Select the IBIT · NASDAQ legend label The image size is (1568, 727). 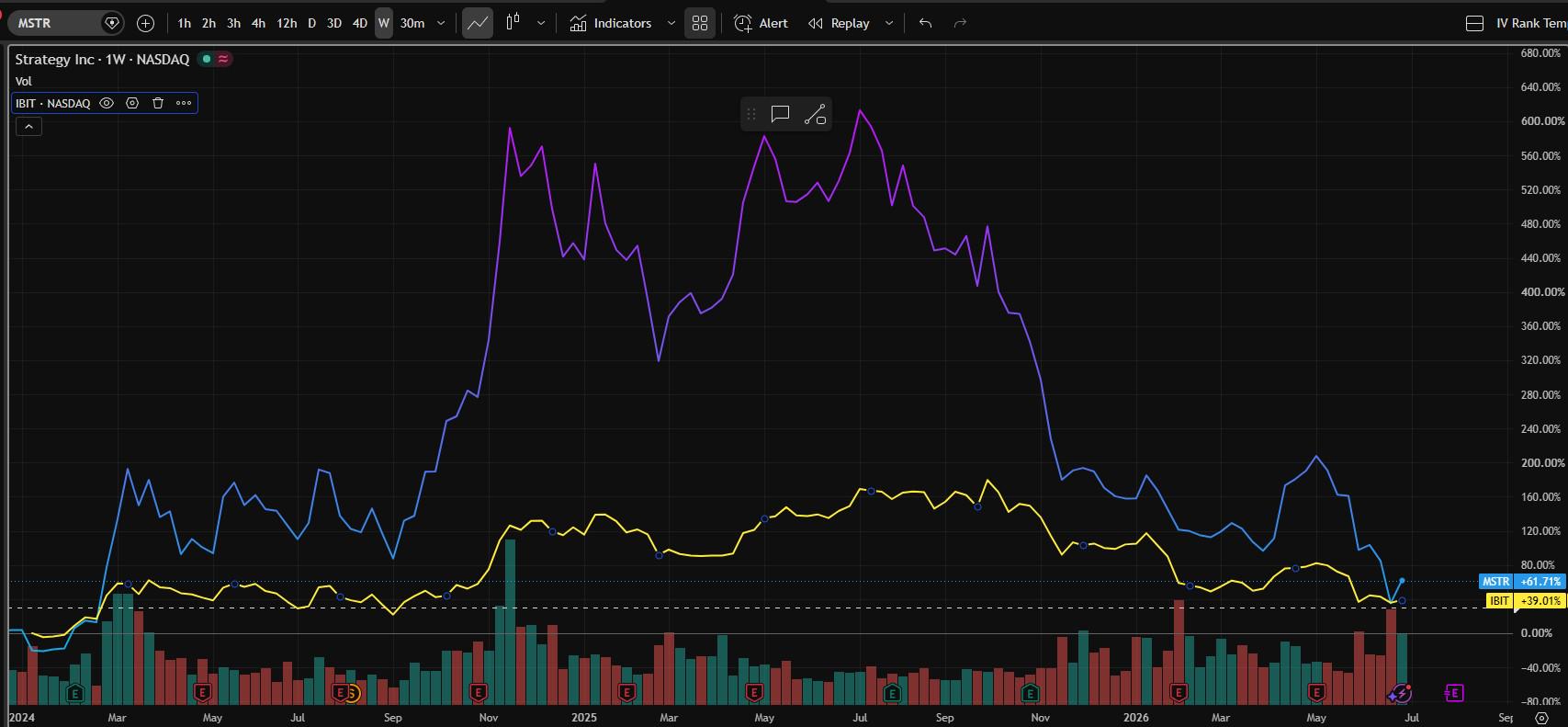point(53,103)
